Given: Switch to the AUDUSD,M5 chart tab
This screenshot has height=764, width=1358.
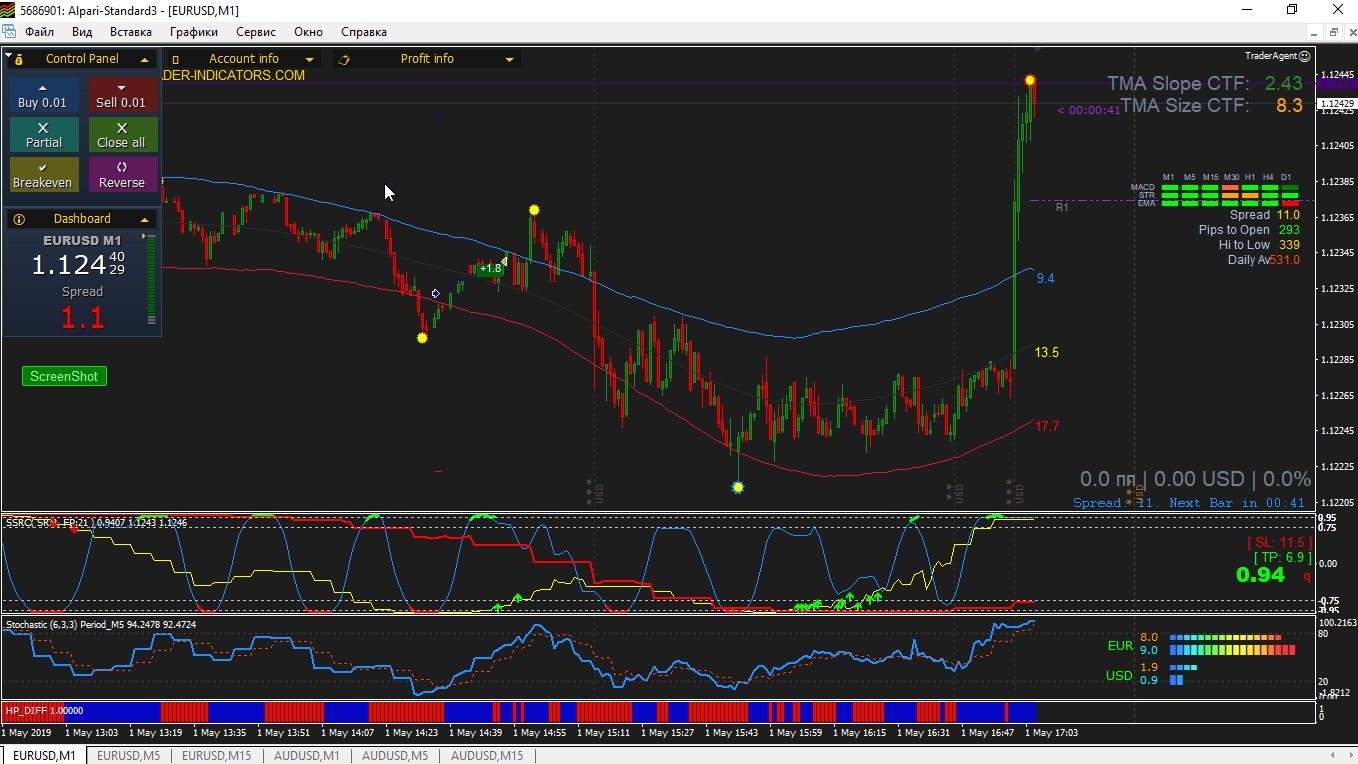Looking at the screenshot, I should click(395, 756).
